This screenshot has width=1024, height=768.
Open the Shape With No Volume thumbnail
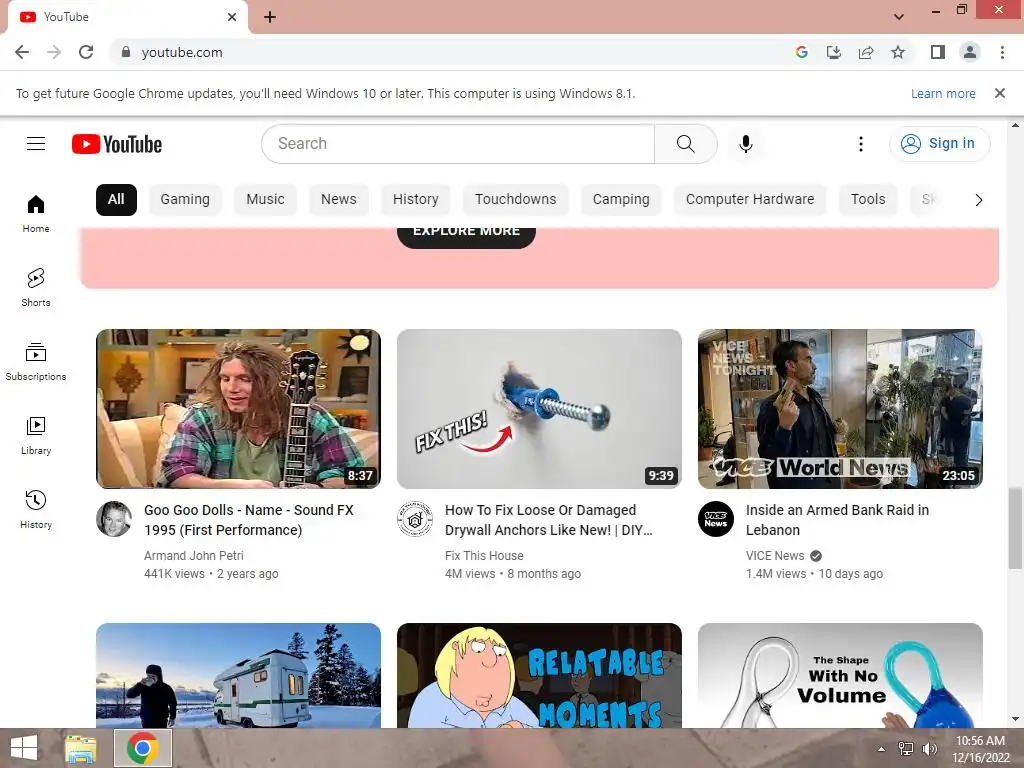840,675
